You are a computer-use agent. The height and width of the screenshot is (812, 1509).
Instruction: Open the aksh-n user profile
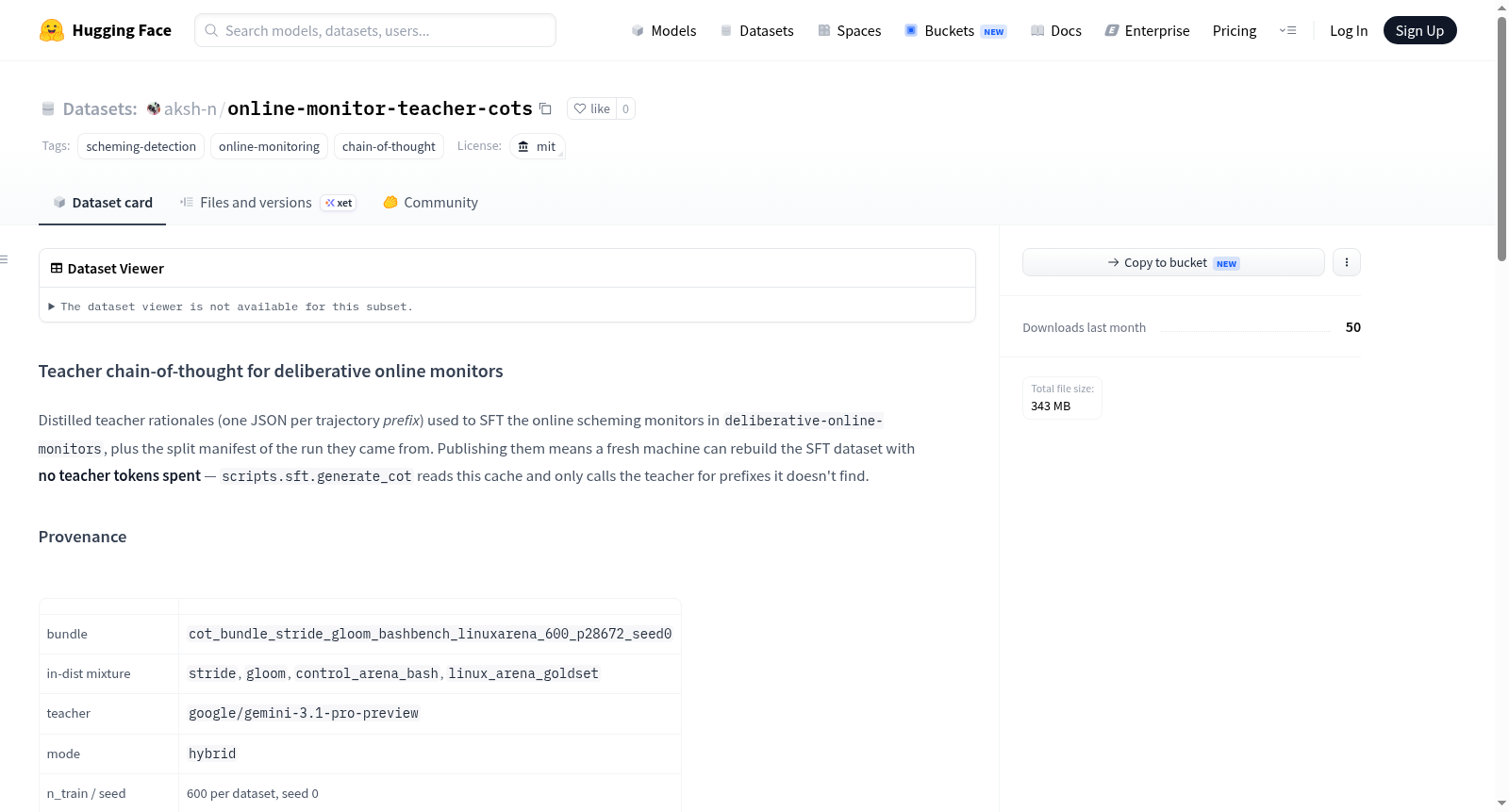(x=191, y=108)
